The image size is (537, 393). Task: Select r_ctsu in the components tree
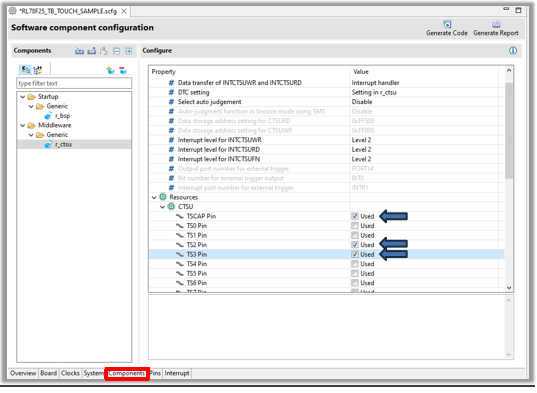tap(63, 144)
